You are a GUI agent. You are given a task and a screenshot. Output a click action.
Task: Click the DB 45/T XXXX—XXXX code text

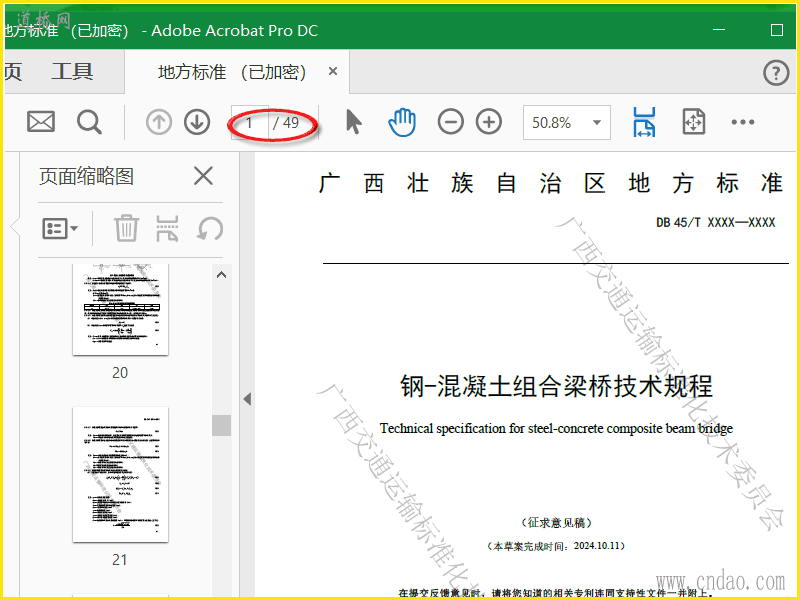pyautogui.click(x=715, y=222)
